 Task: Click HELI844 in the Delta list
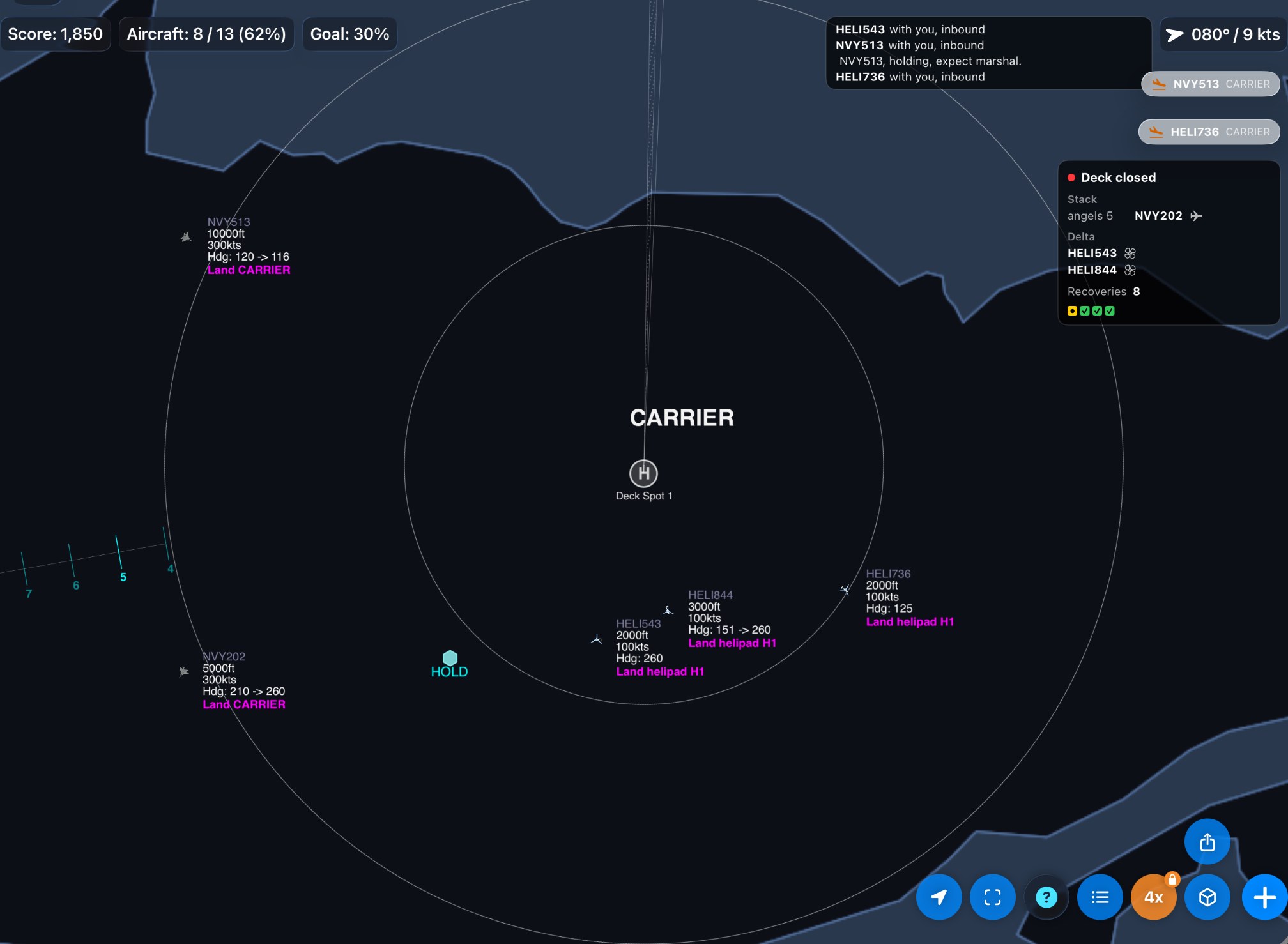1092,270
